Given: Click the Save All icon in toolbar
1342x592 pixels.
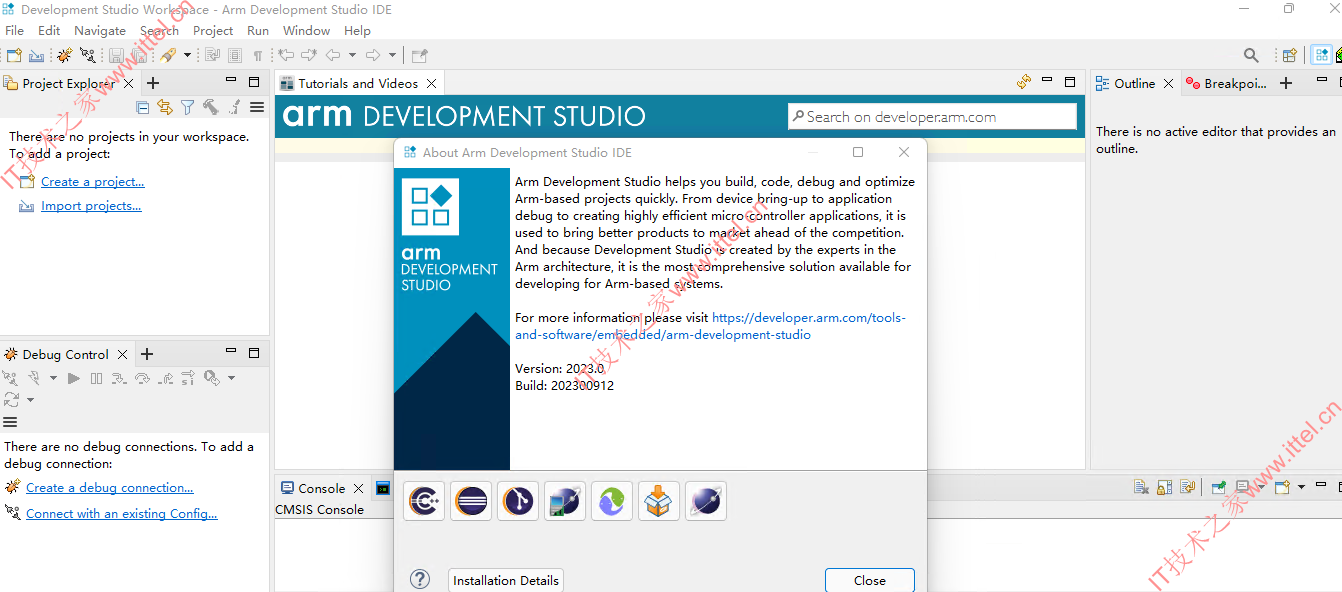Looking at the screenshot, I should point(138,55).
